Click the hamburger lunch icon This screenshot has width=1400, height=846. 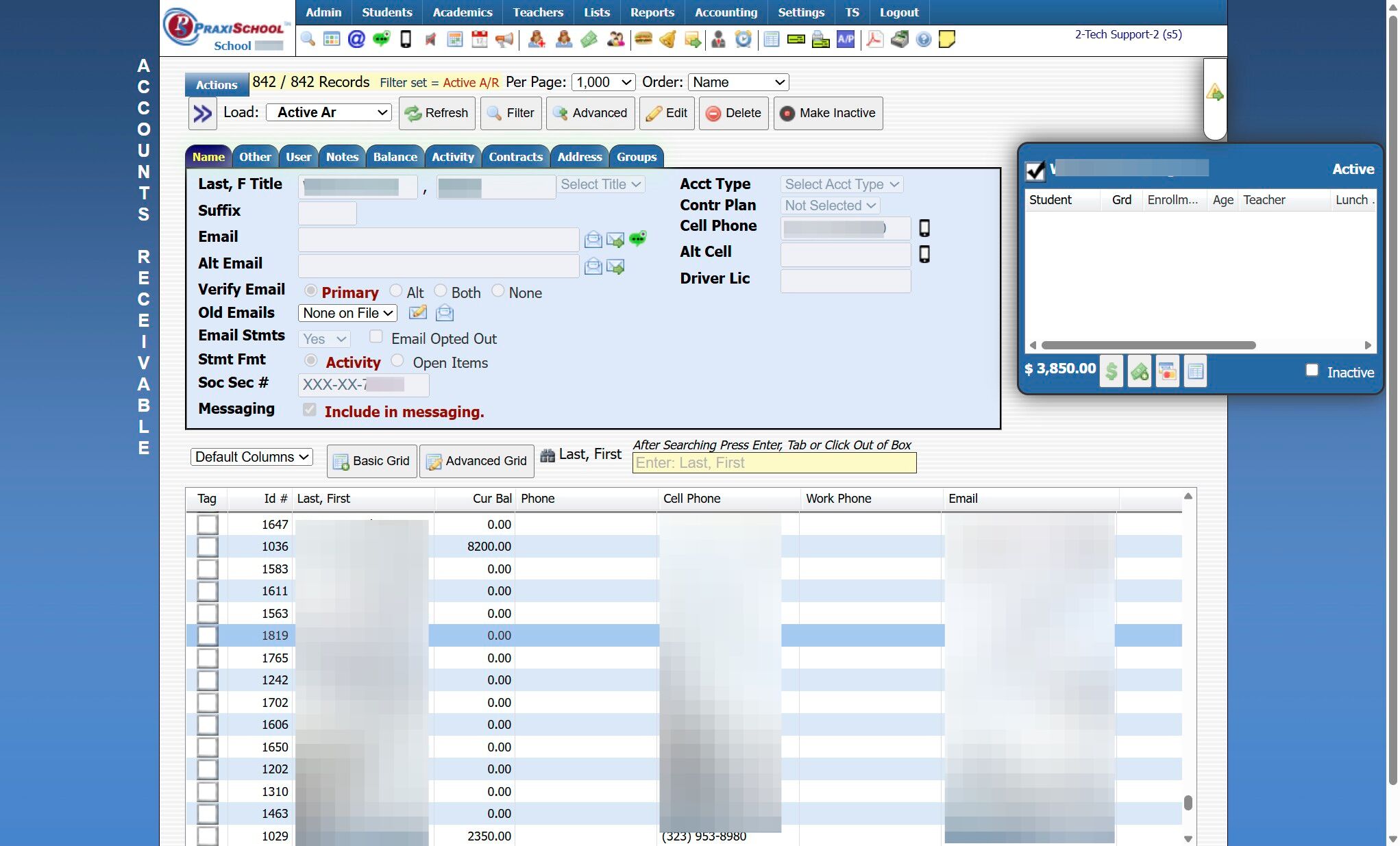tap(643, 39)
